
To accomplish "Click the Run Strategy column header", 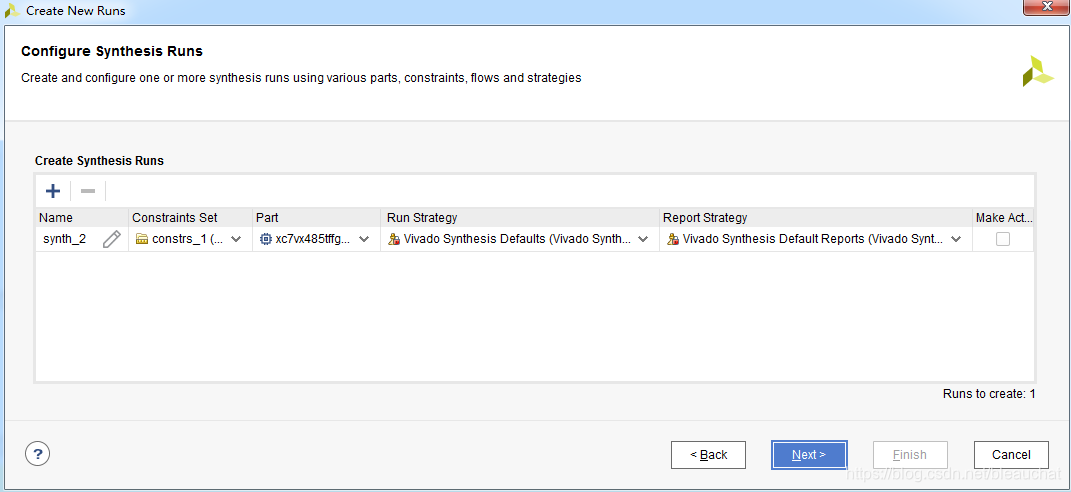I will (x=520, y=217).
